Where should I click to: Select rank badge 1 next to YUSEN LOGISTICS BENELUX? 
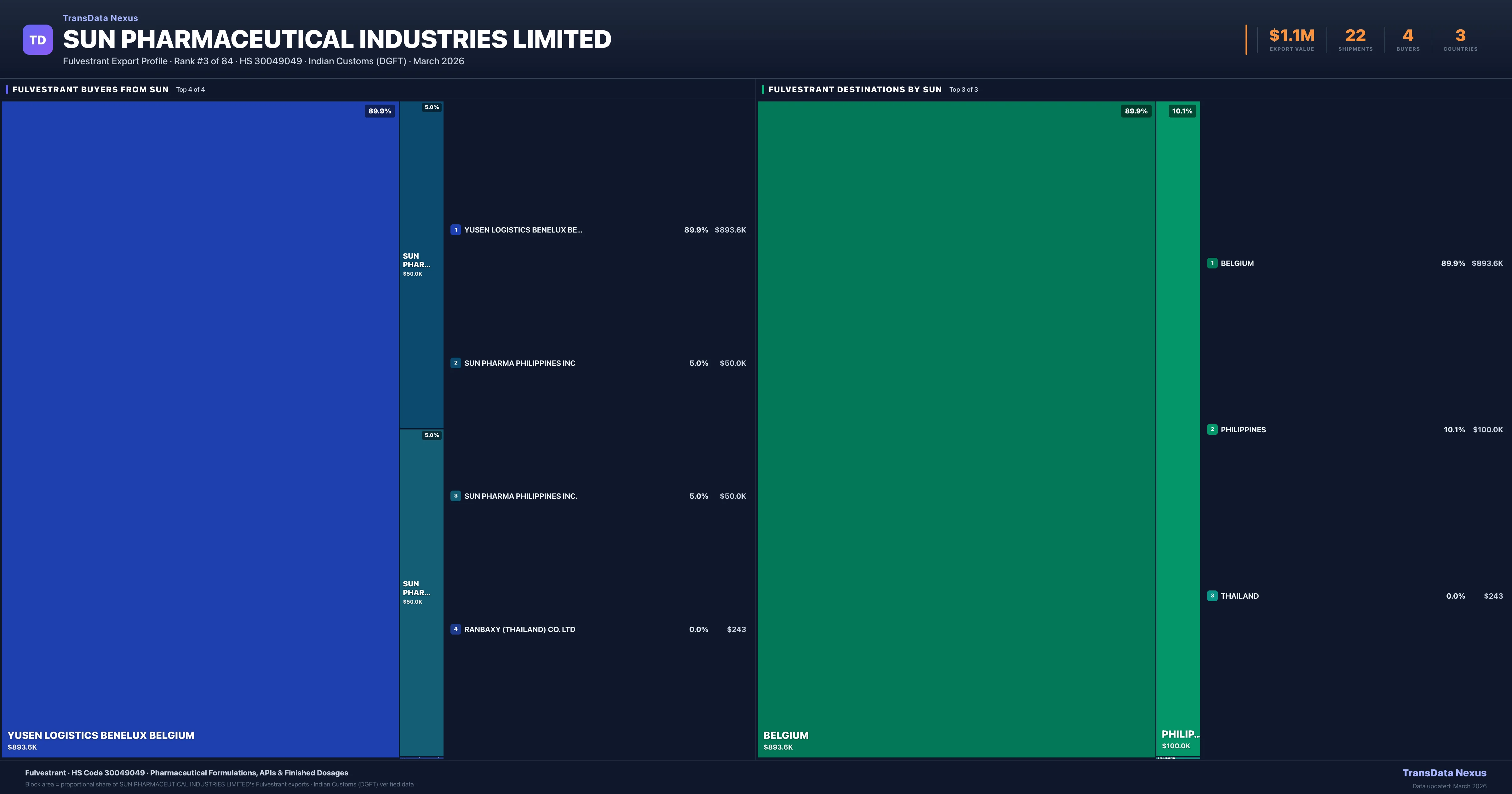tap(456, 230)
